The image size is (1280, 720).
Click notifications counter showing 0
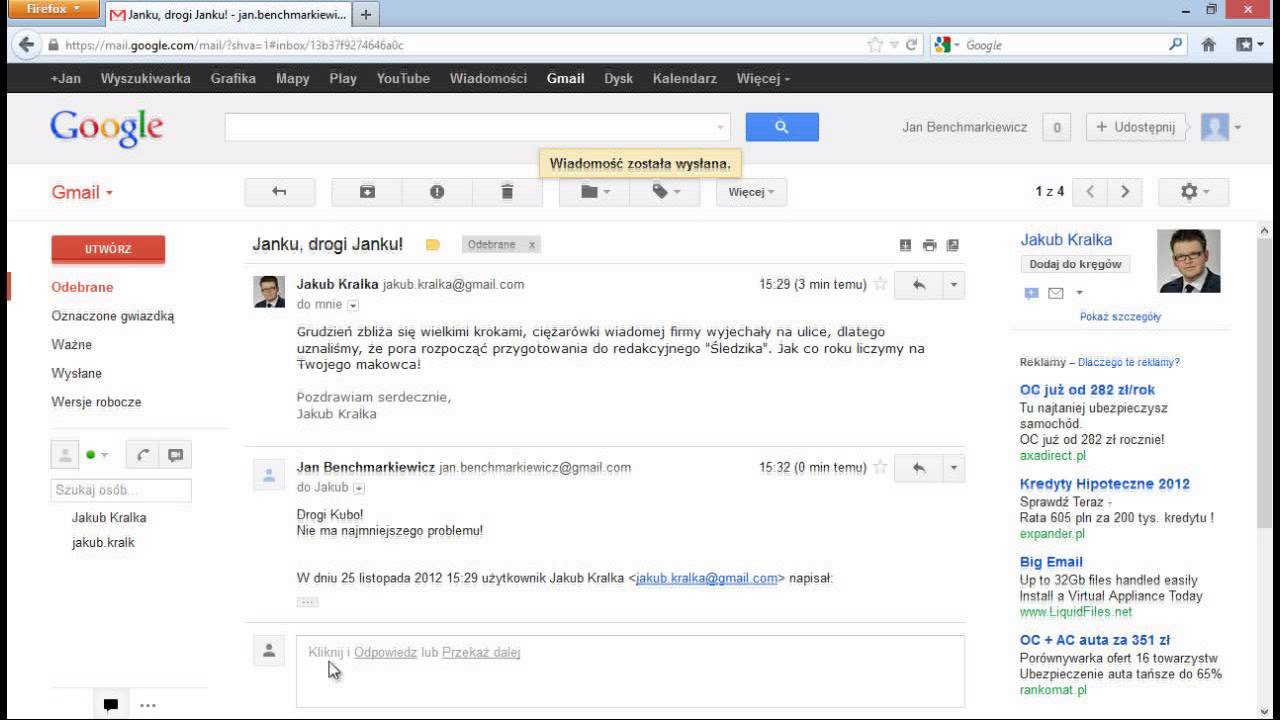(x=1056, y=127)
